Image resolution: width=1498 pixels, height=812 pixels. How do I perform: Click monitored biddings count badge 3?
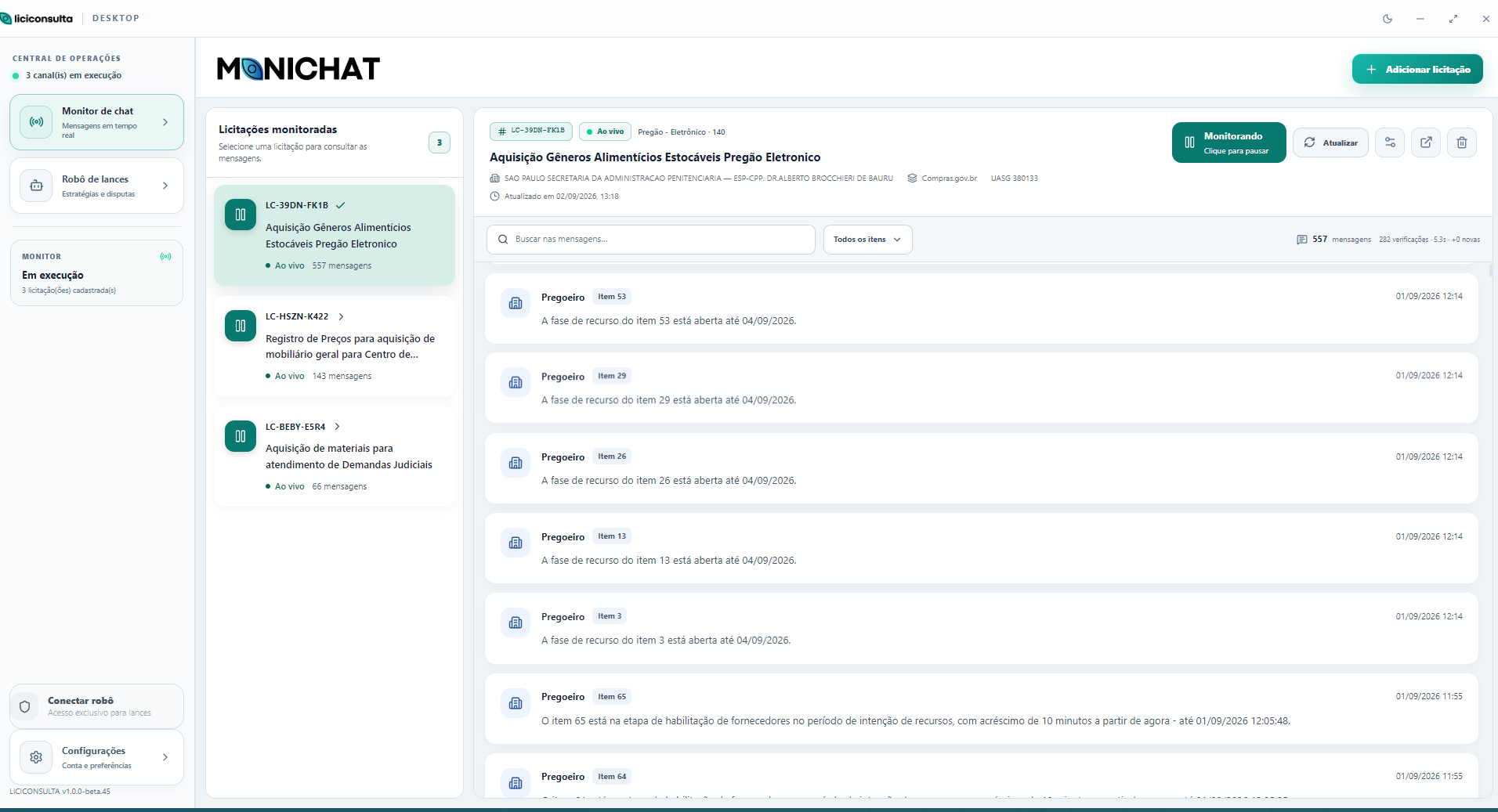(x=440, y=143)
